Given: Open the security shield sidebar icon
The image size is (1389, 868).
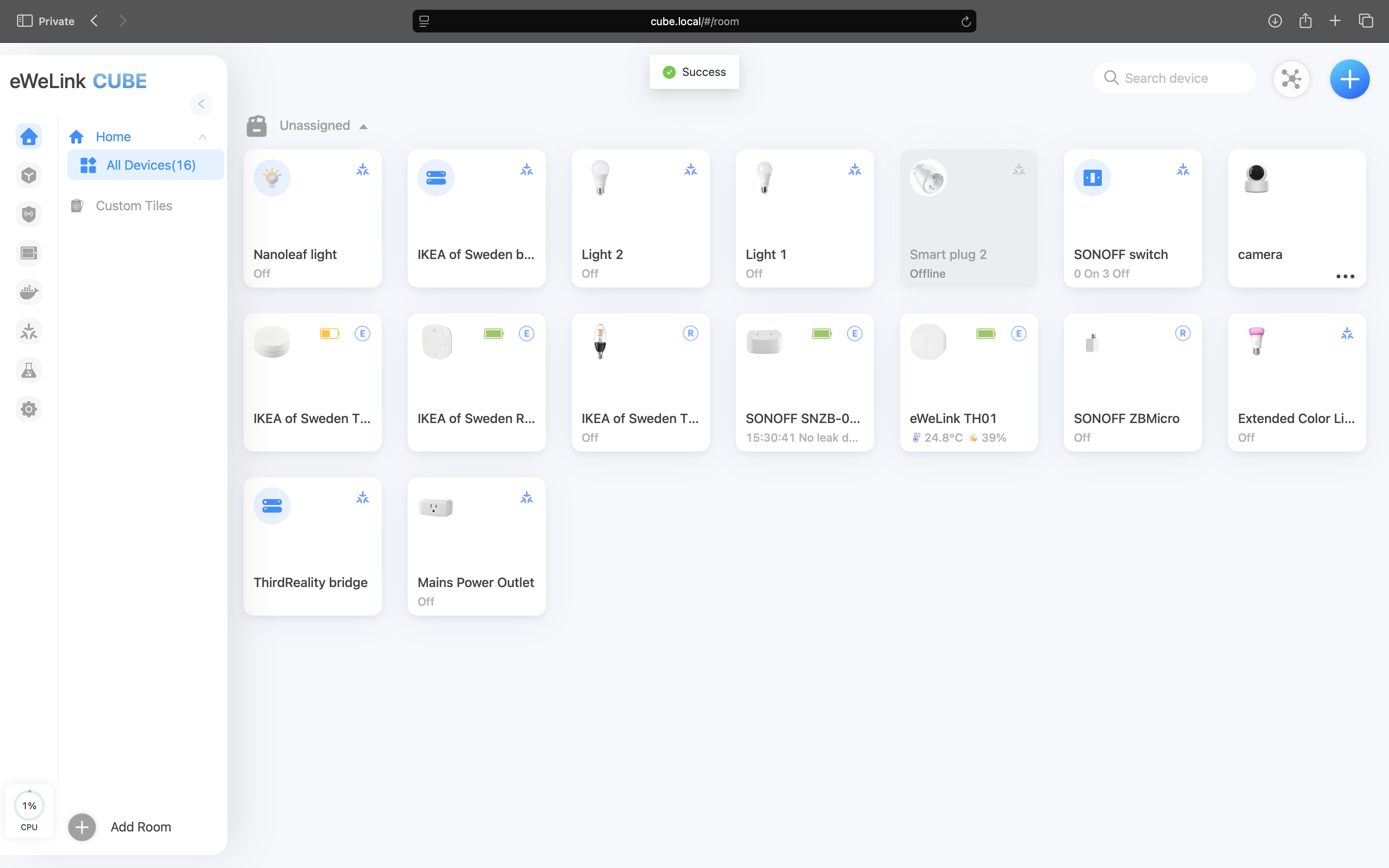Looking at the screenshot, I should 29,214.
